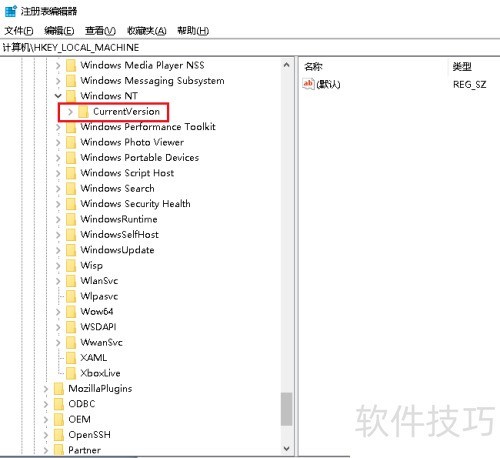
Task: Select the MozillaPlugins key
Action: click(x=100, y=389)
